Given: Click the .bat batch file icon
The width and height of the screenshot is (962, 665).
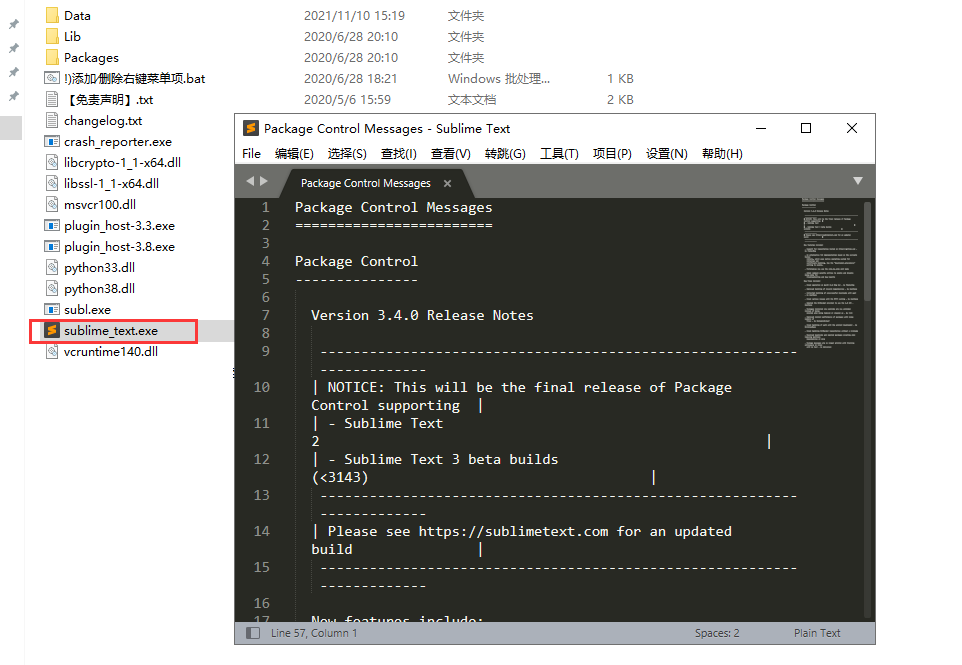Looking at the screenshot, I should pos(52,78).
